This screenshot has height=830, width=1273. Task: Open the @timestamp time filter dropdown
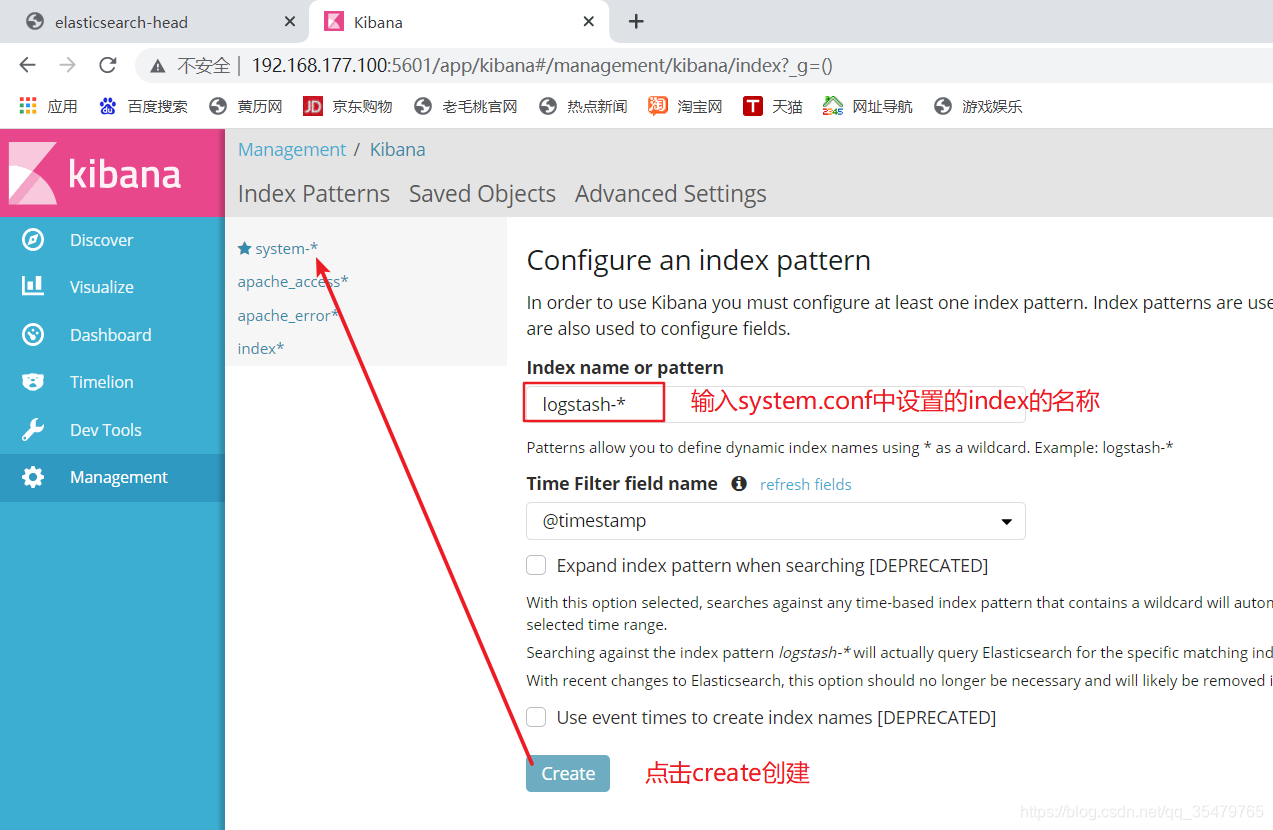pyautogui.click(x=776, y=521)
